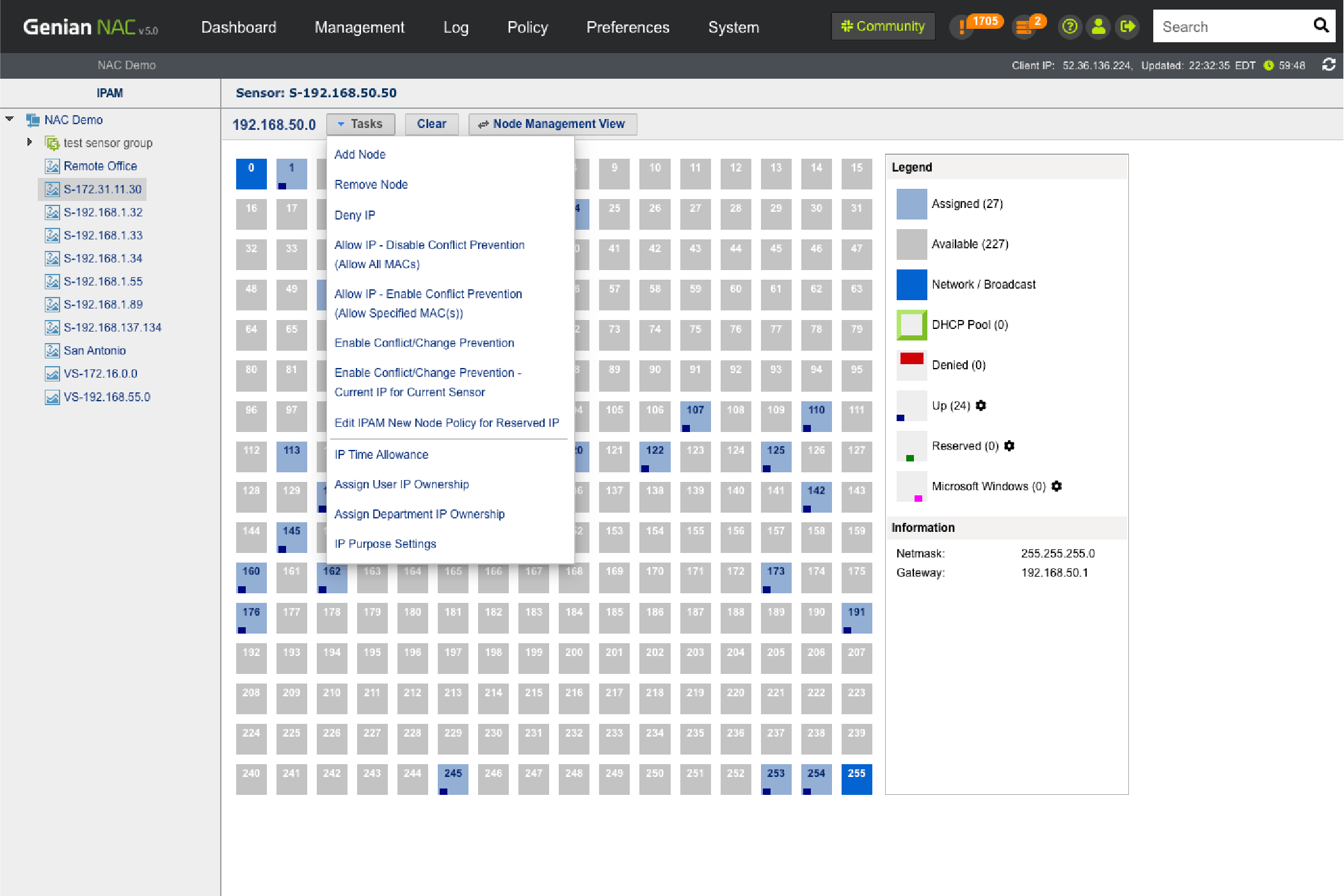This screenshot has height=896, width=1344.
Task: Click the gear icon next to Reserved
Action: 1009,445
